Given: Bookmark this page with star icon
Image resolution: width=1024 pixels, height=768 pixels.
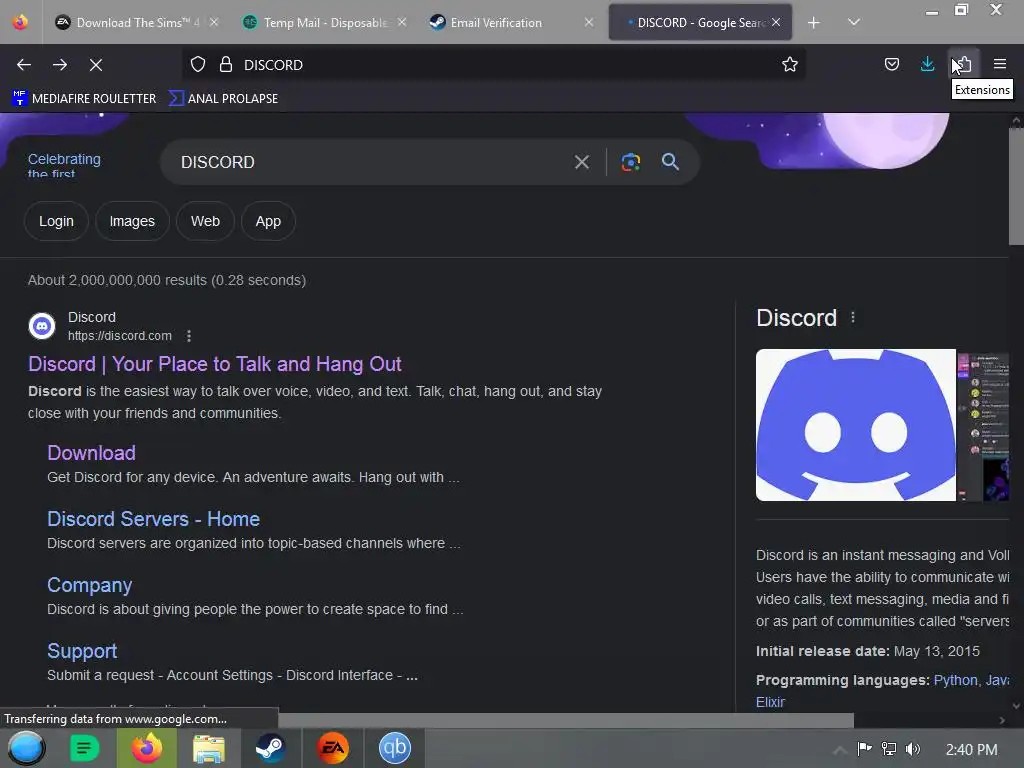Looking at the screenshot, I should click(x=790, y=65).
